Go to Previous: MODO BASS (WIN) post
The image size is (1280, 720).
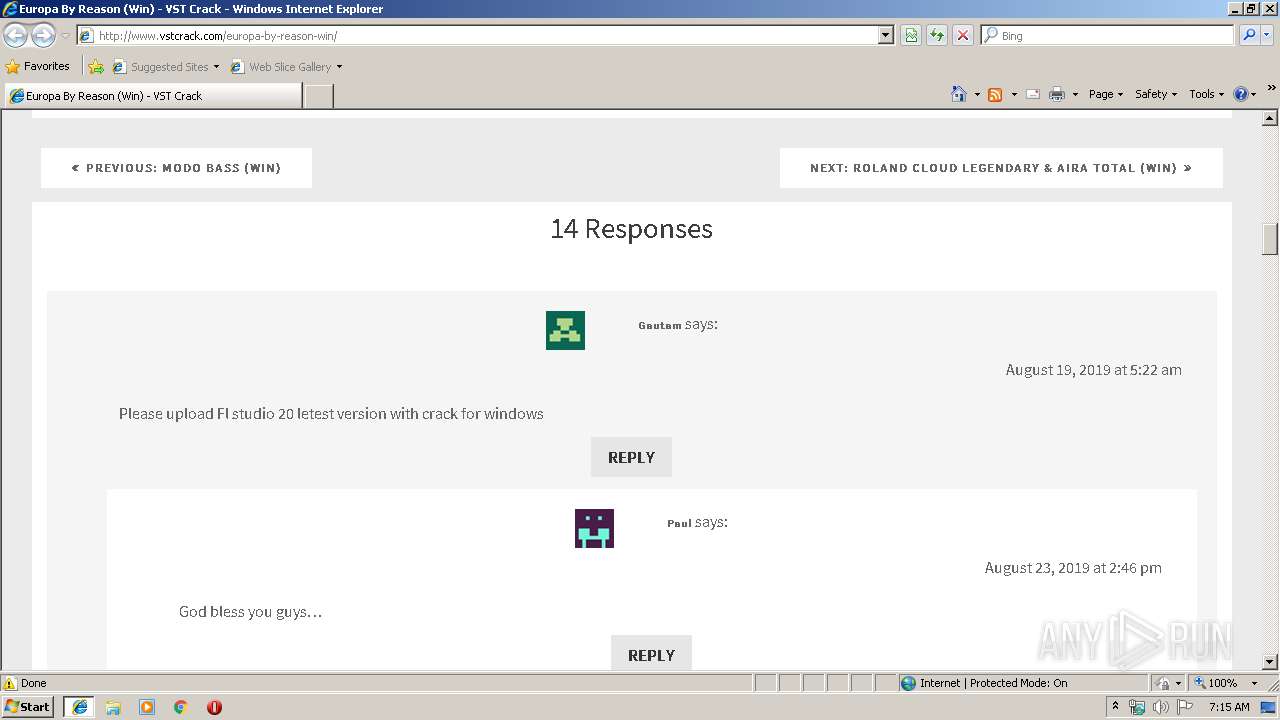[x=176, y=168]
